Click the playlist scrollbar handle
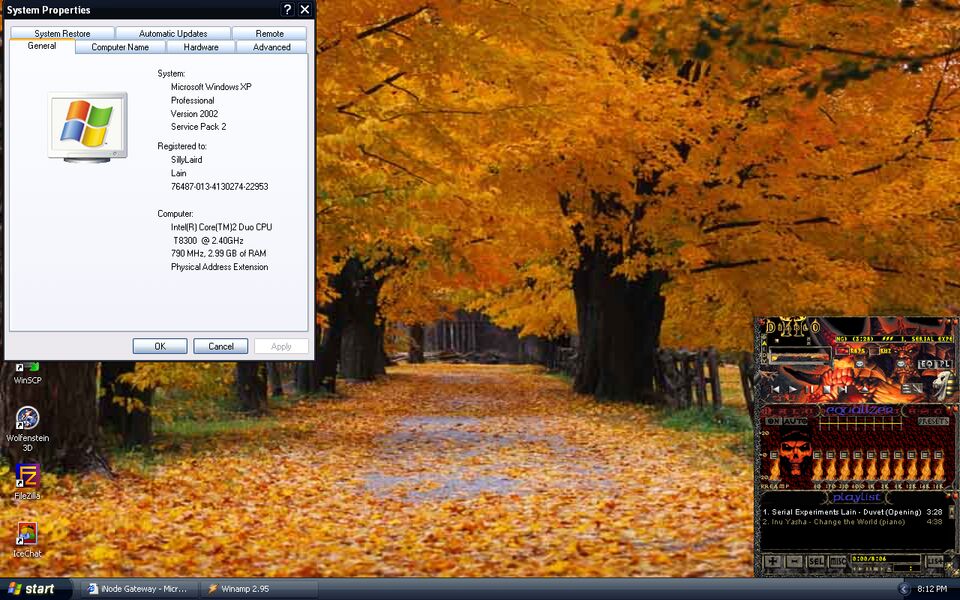Image resolution: width=960 pixels, height=600 pixels. (x=951, y=512)
